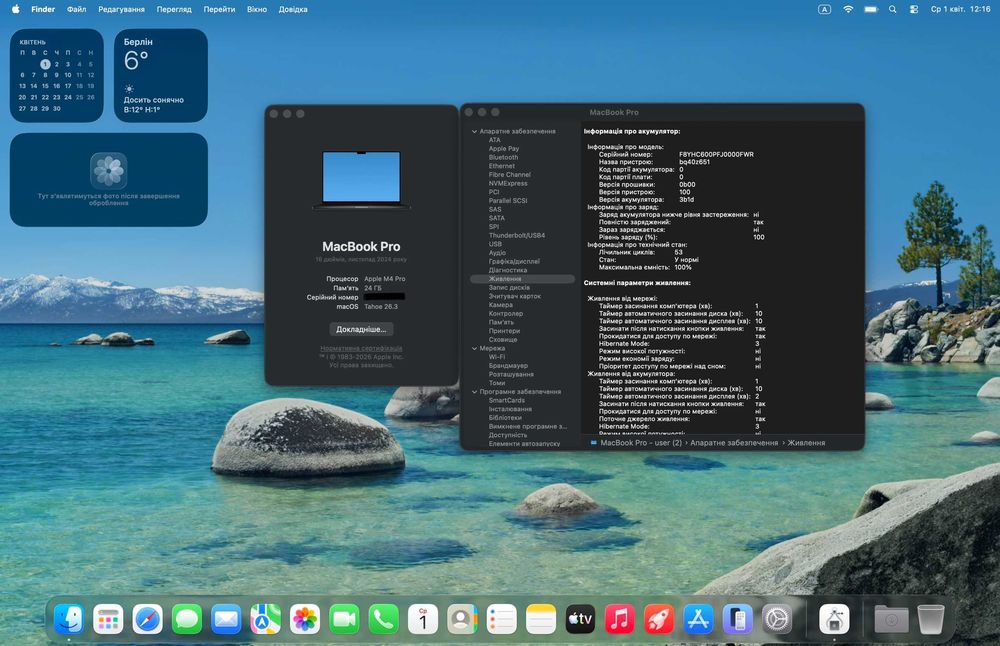Viewport: 1000px width, 646px height.
Task: Select Камера in the hardware list
Action: [501, 305]
